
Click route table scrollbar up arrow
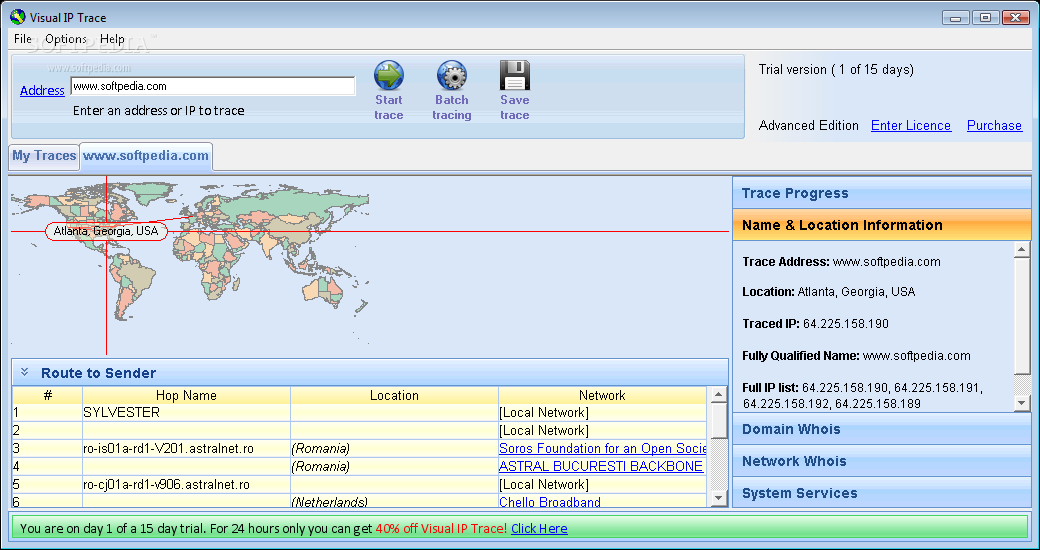718,395
